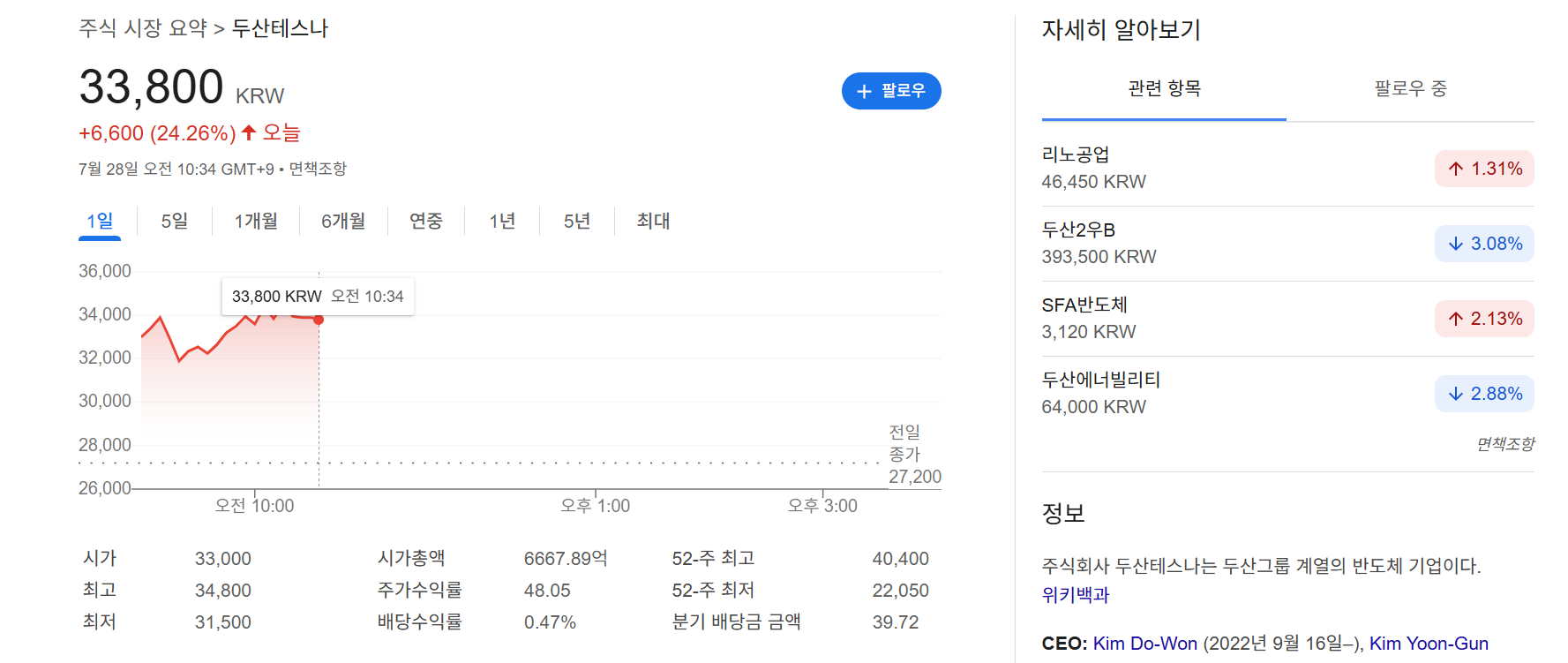Screen dimensions: 1568x663
Task: Open the 위키백과 source link
Action: 1075,595
